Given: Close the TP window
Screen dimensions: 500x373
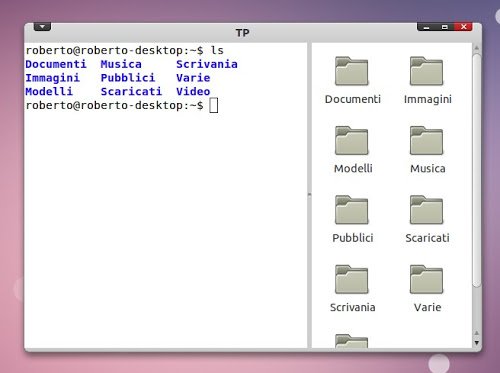Looking at the screenshot, I should tap(463, 27).
